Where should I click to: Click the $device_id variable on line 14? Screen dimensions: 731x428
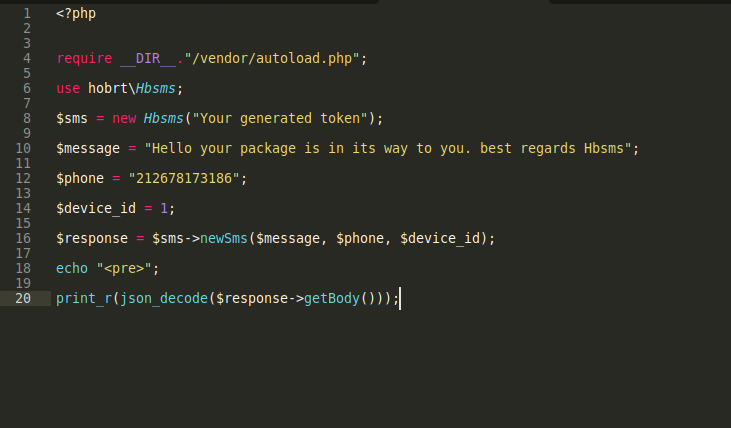(96, 208)
